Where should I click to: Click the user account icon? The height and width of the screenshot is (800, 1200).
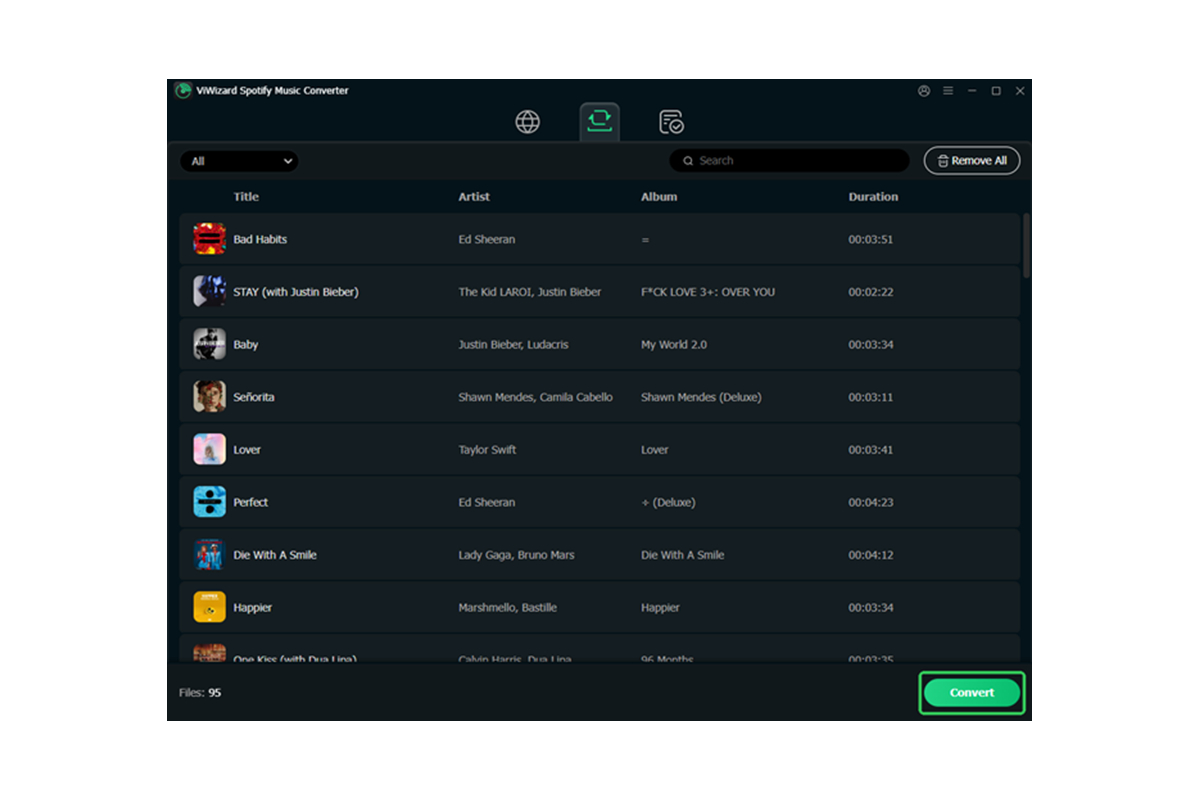(x=923, y=91)
